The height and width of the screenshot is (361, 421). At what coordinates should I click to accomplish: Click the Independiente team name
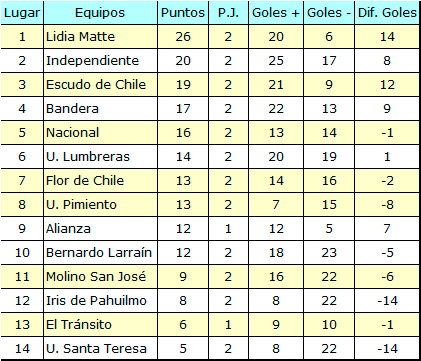coord(92,61)
